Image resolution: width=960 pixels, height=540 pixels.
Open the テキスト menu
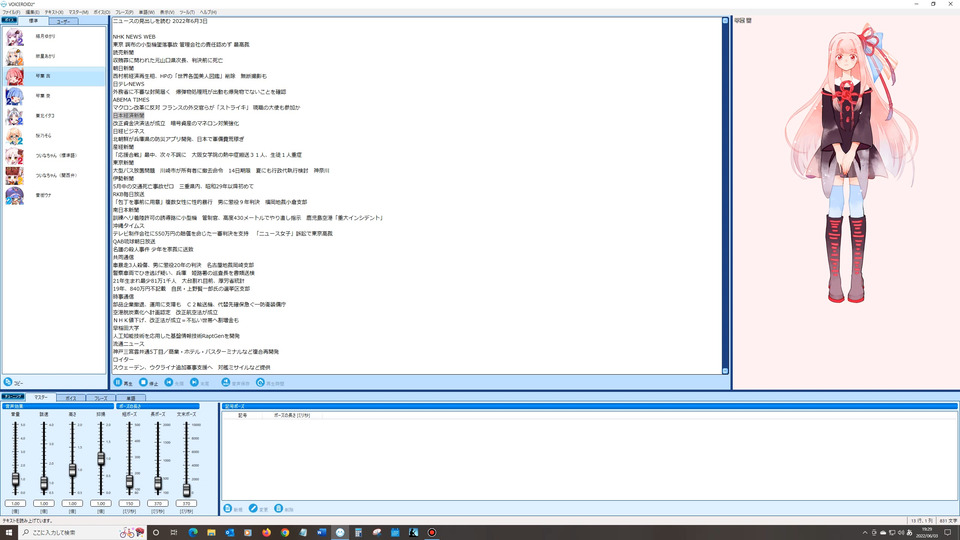[x=54, y=12]
